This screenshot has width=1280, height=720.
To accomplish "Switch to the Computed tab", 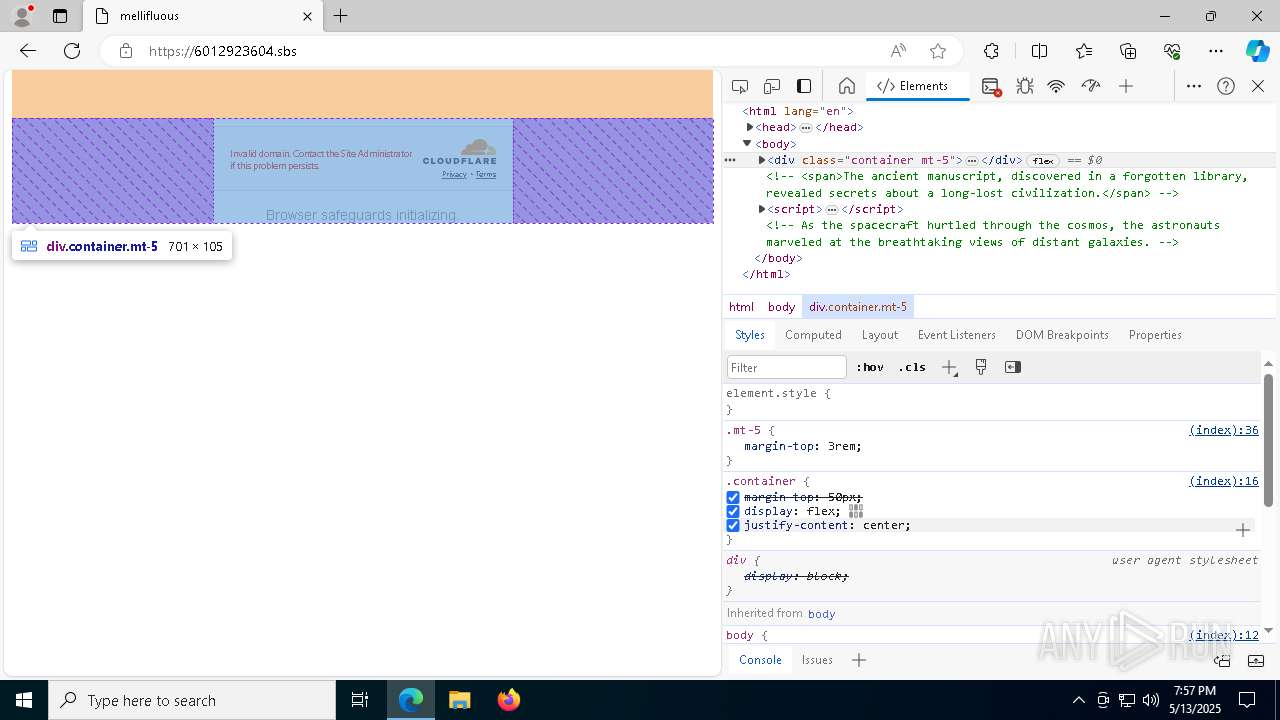I will pos(813,335).
